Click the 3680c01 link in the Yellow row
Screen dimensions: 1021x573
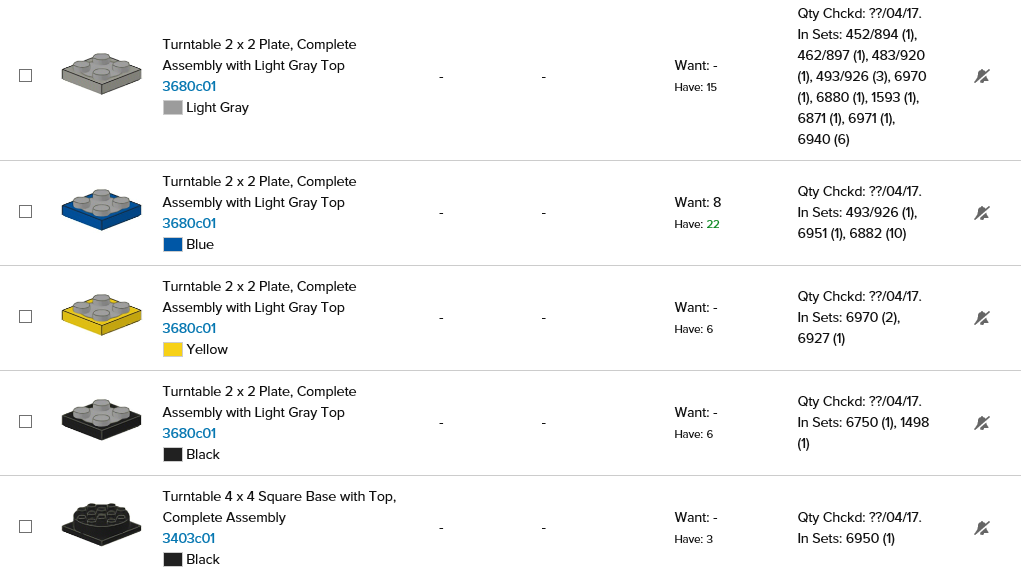[x=189, y=328]
